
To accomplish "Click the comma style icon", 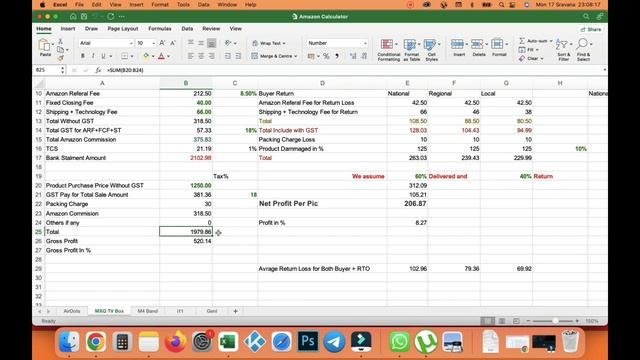I will point(337,56).
